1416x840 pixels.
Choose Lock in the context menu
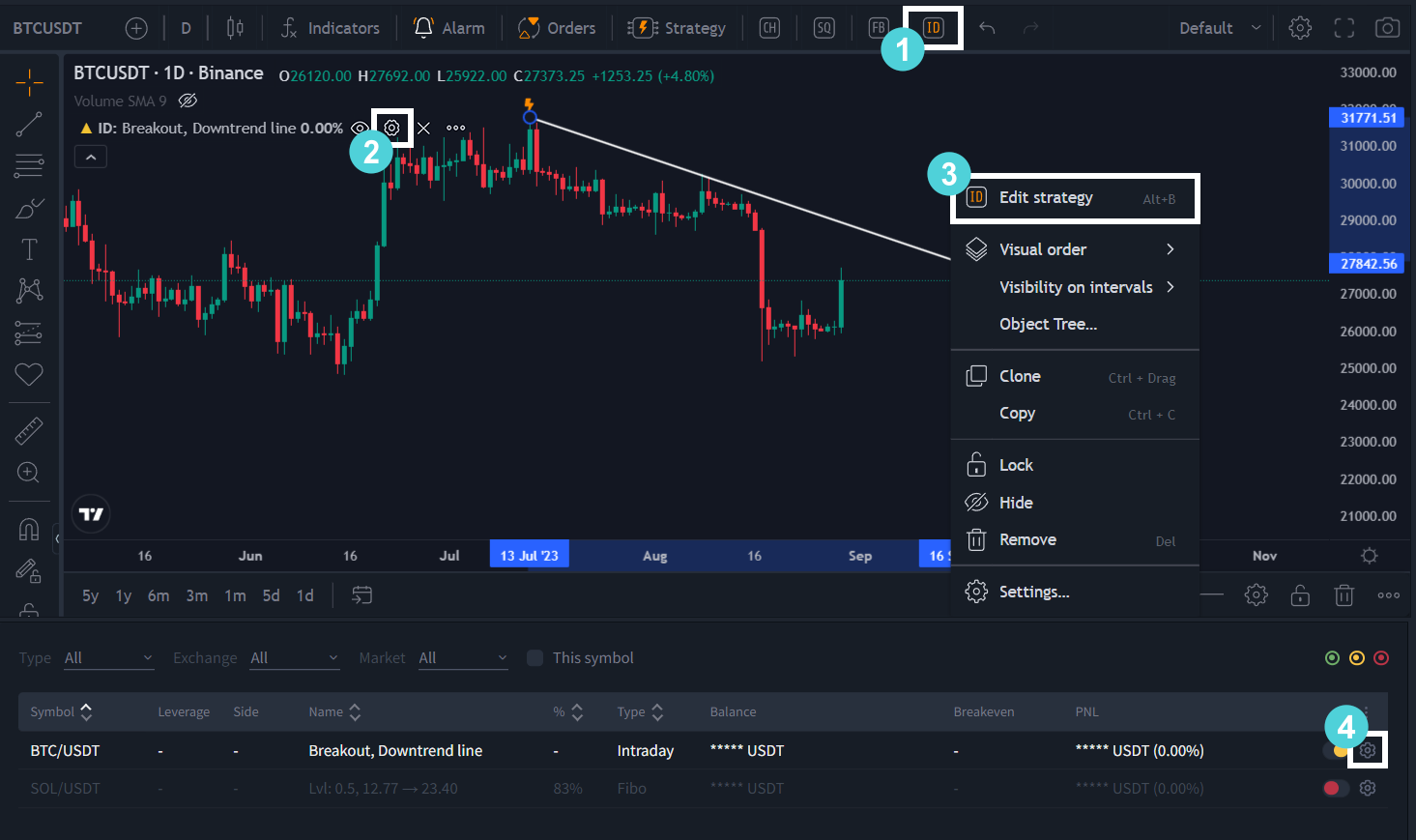pyautogui.click(x=1075, y=465)
